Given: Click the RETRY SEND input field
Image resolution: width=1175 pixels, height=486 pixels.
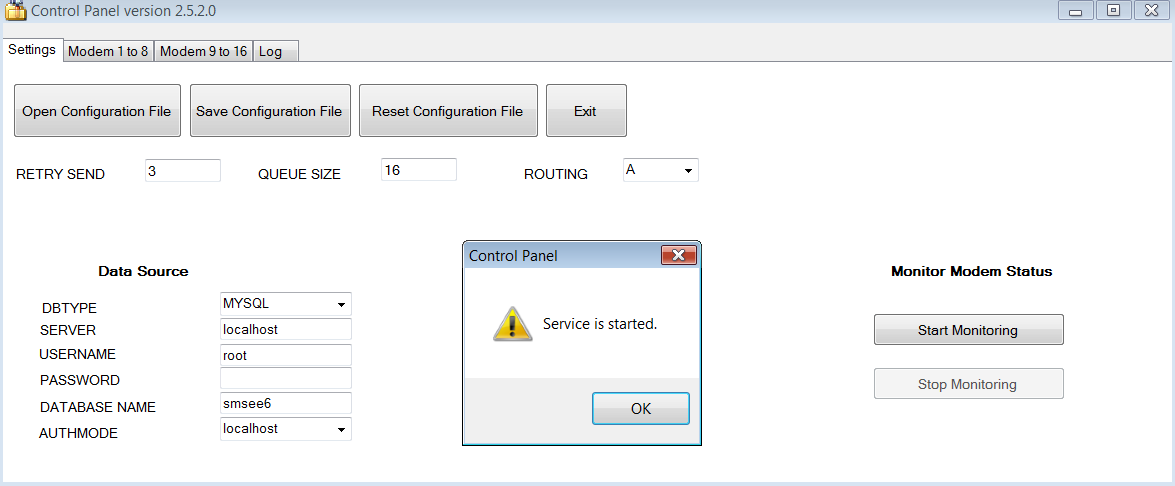Looking at the screenshot, I should point(182,171).
